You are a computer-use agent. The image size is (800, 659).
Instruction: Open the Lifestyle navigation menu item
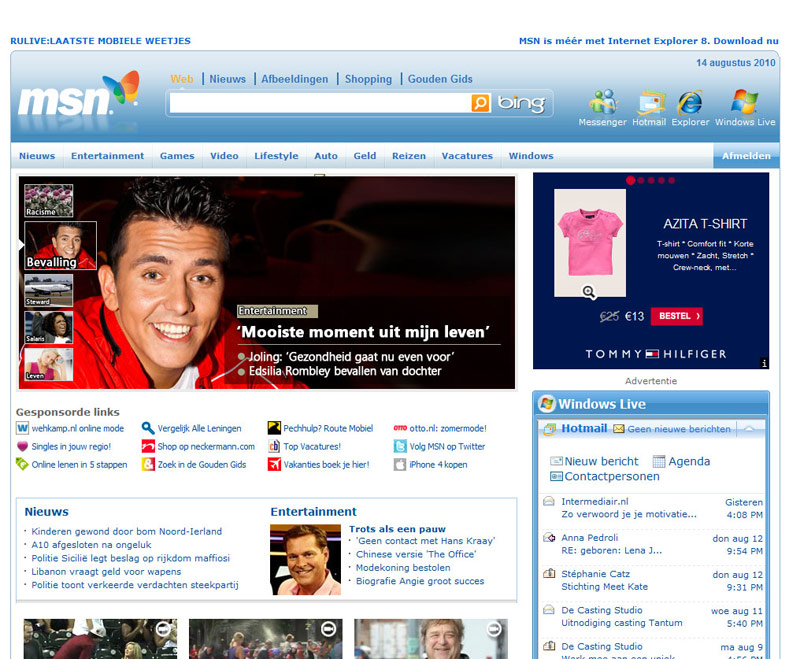tap(276, 156)
